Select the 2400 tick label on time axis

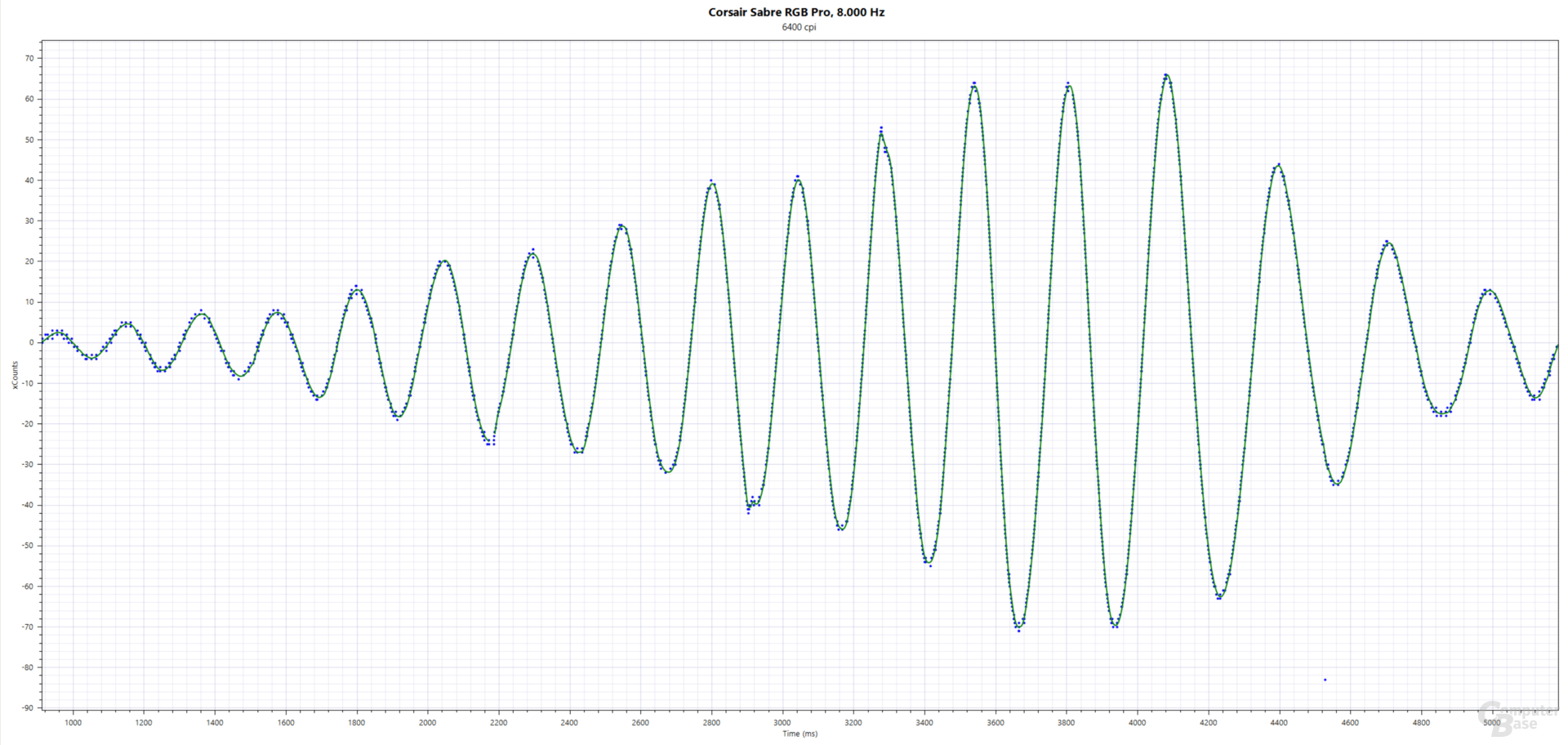[569, 722]
